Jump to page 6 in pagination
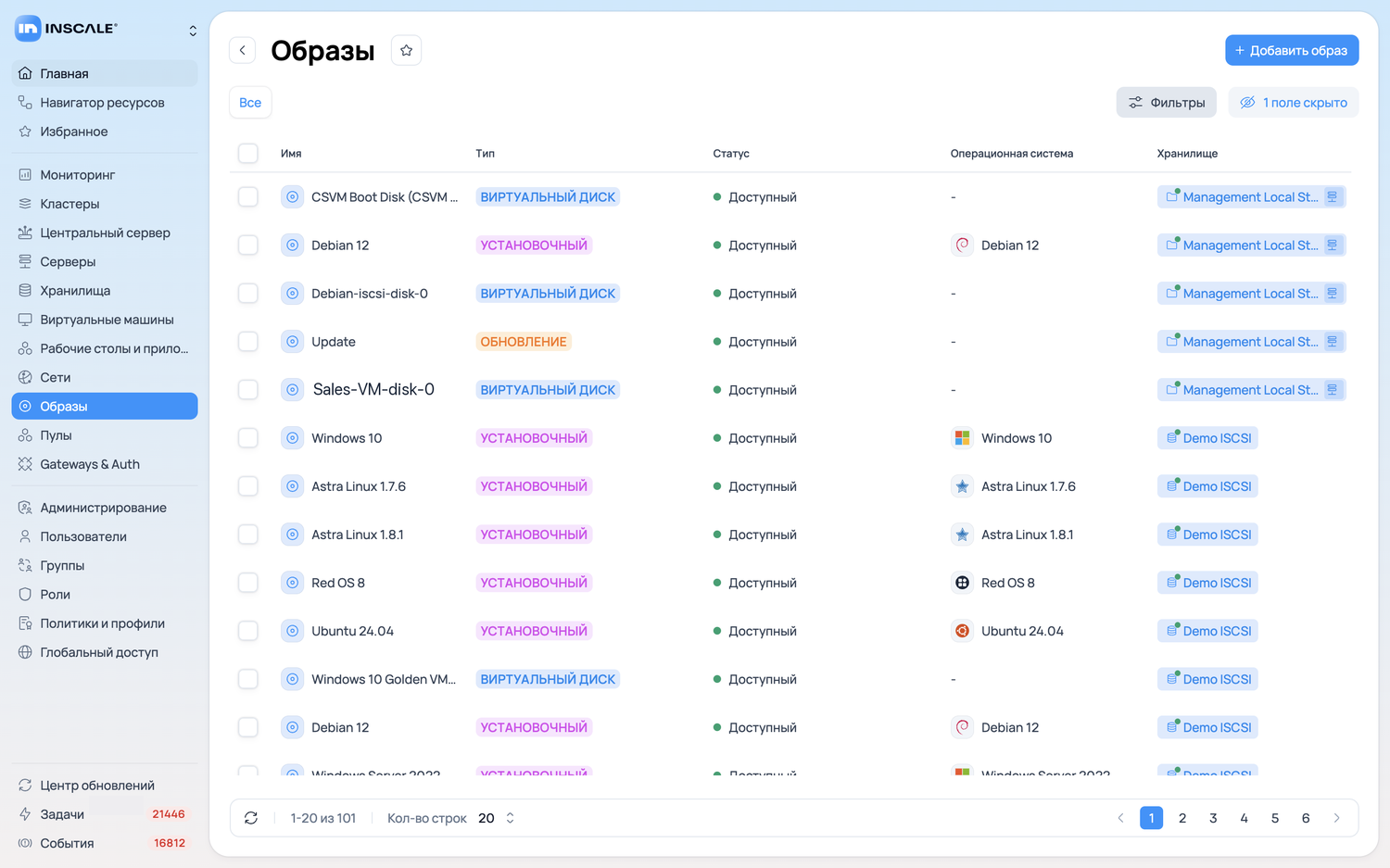 pyautogui.click(x=1306, y=818)
